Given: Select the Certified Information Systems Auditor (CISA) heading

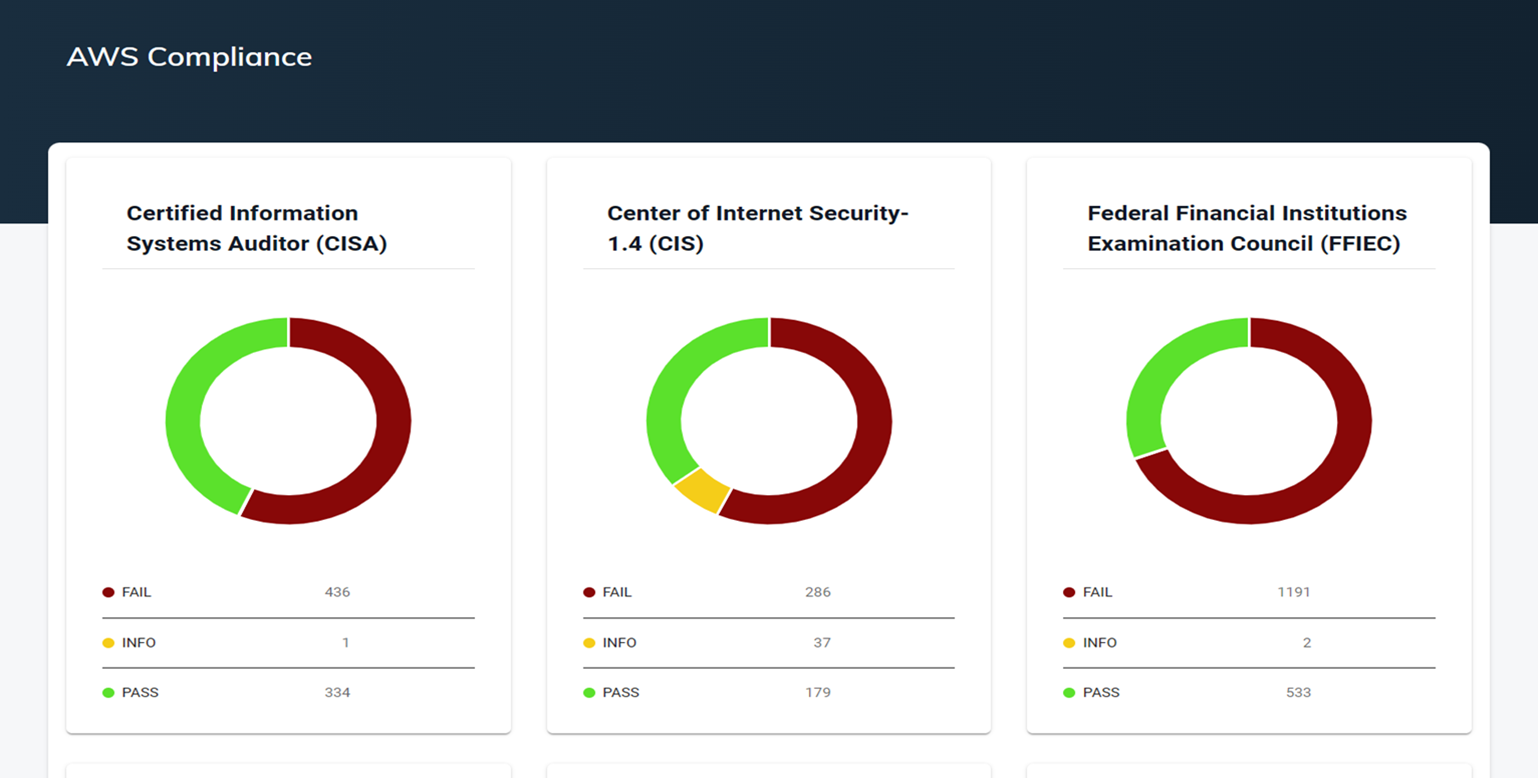Looking at the screenshot, I should click(x=256, y=228).
